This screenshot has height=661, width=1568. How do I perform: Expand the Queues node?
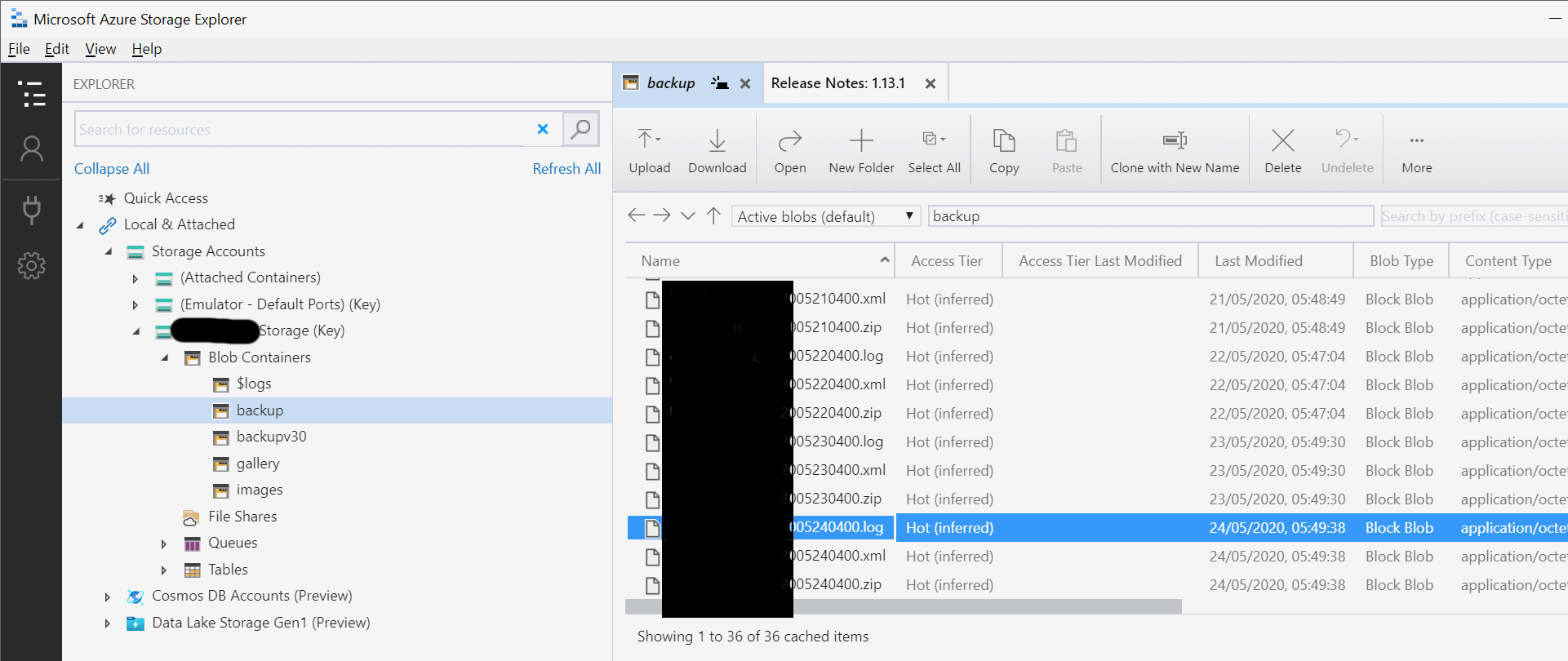164,544
